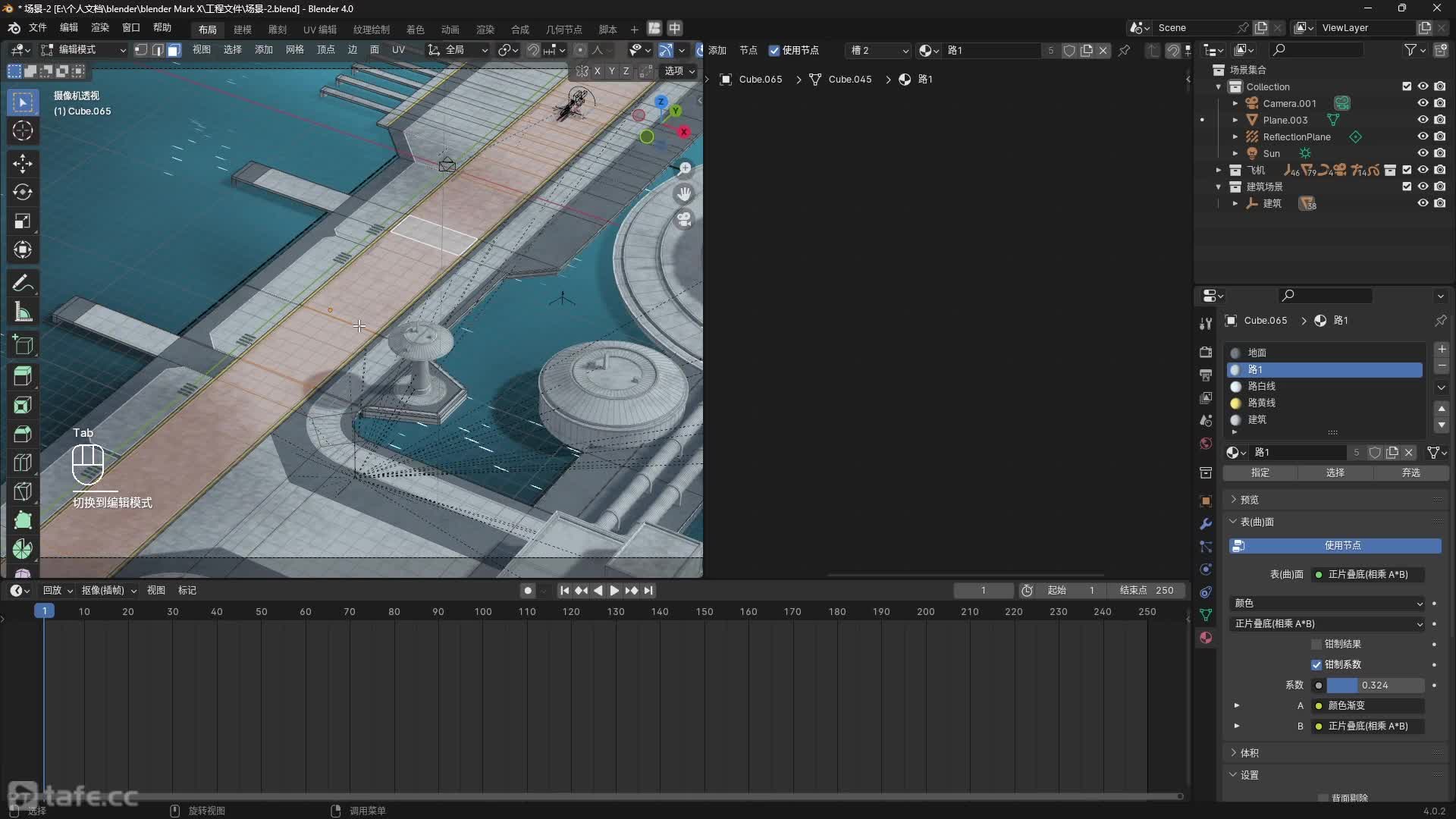1456x819 pixels.
Task: Click the 选择 button under material slots
Action: pyautogui.click(x=1335, y=472)
